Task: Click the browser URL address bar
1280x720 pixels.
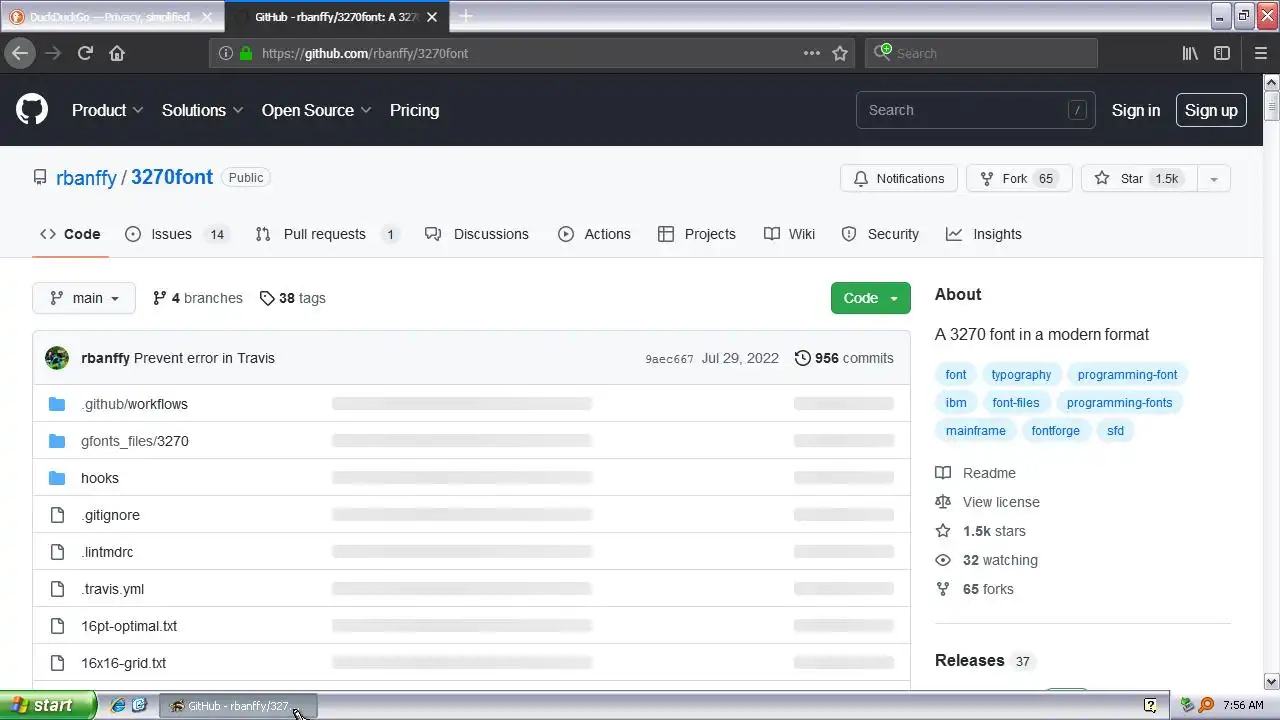Action: [x=530, y=53]
